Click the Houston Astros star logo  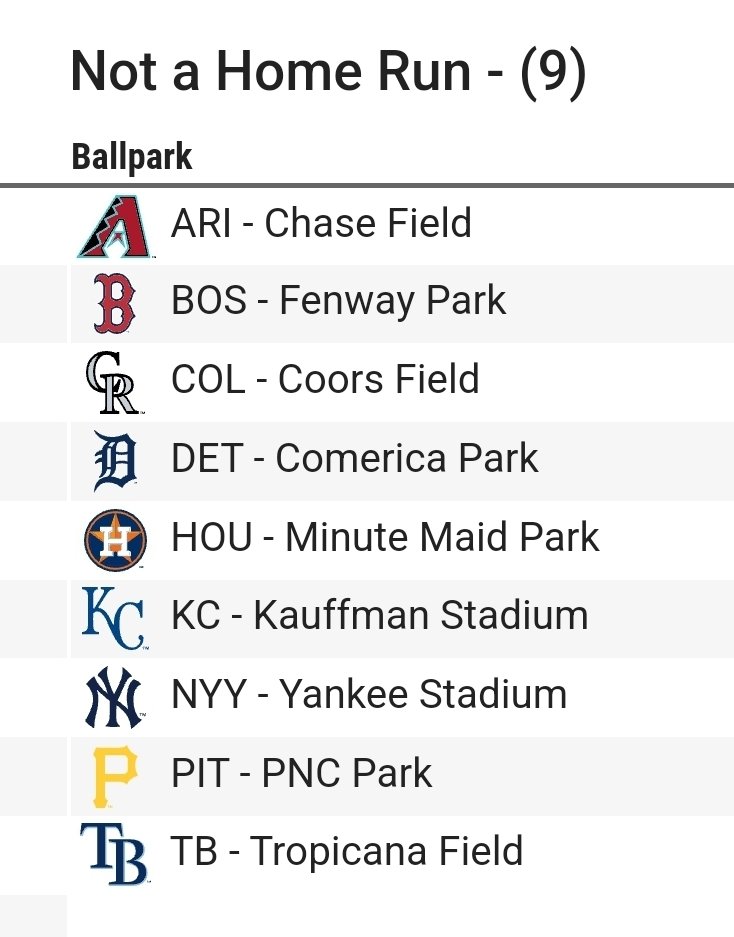[x=115, y=540]
